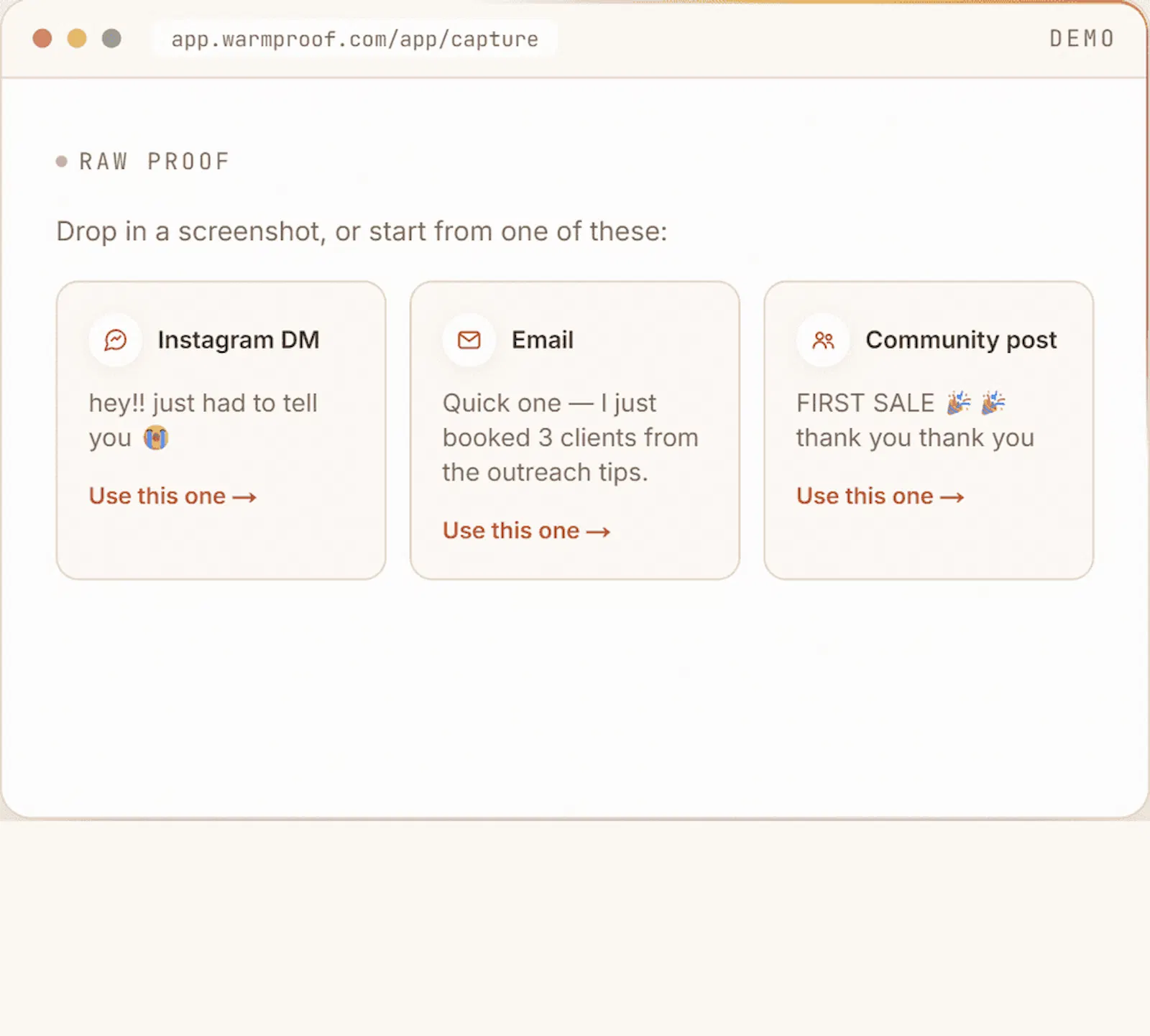The width and height of the screenshot is (1150, 1036).
Task: Select the Email card heading
Action: click(x=543, y=340)
